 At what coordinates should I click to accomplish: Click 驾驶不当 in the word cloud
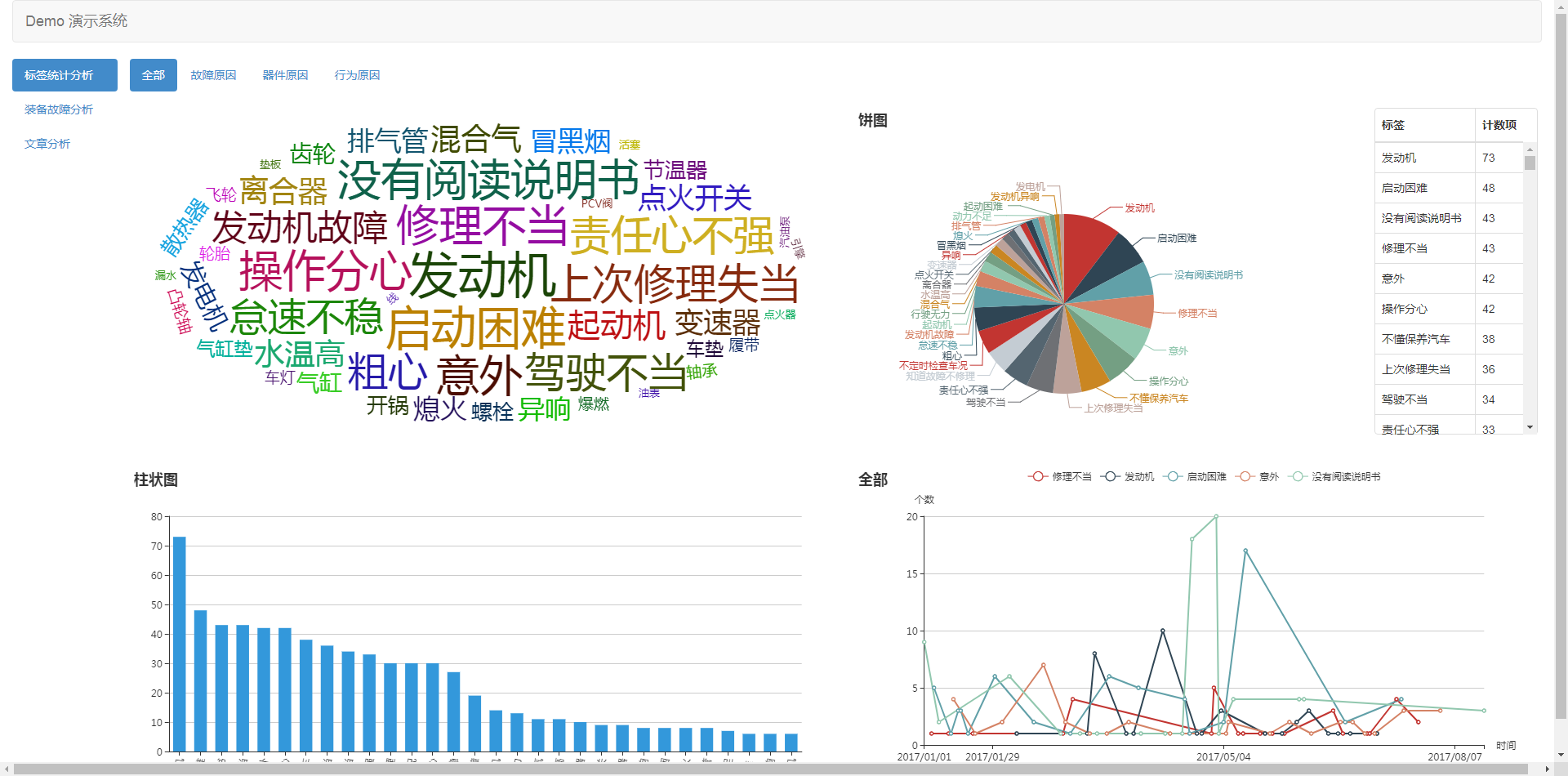coord(605,372)
